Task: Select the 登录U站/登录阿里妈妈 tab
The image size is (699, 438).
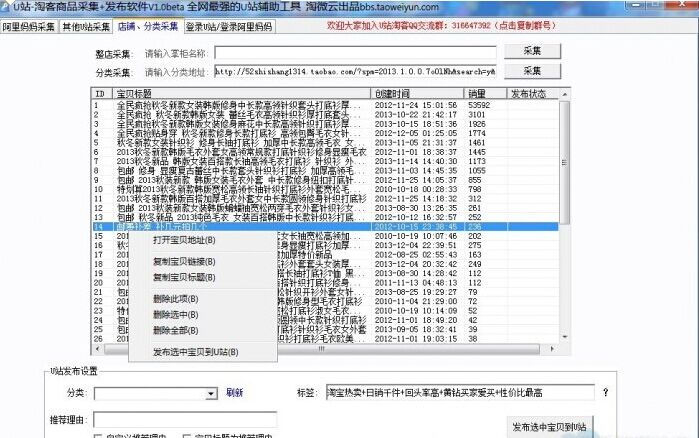Action: coord(228,27)
